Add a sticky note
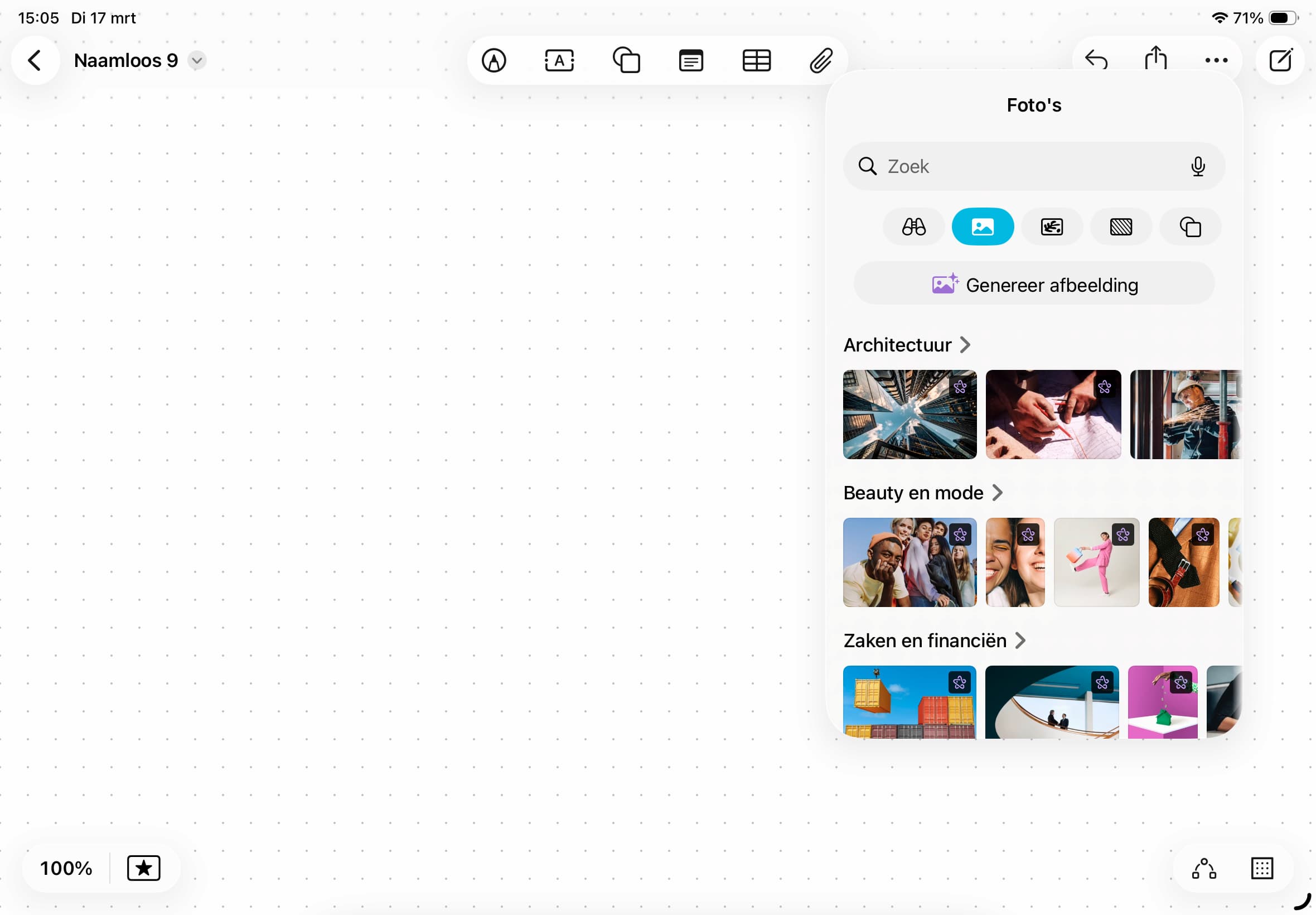Viewport: 1316px width, 915px height. tap(691, 60)
